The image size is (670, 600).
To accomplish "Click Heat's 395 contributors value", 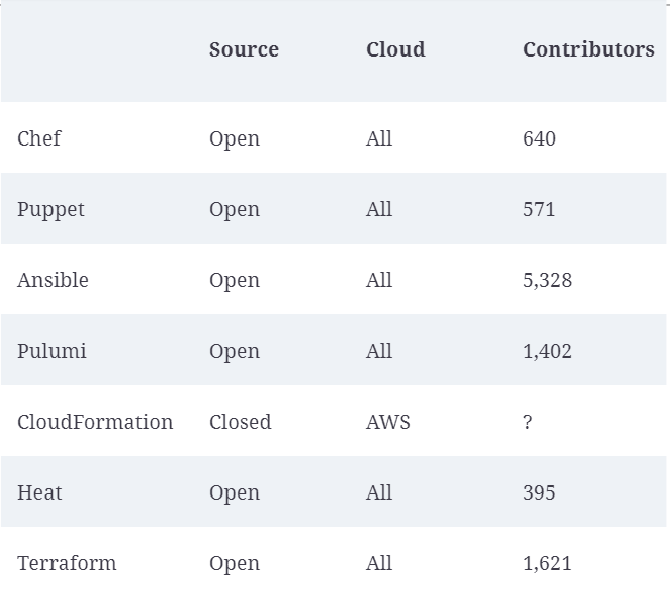I will [x=539, y=493].
